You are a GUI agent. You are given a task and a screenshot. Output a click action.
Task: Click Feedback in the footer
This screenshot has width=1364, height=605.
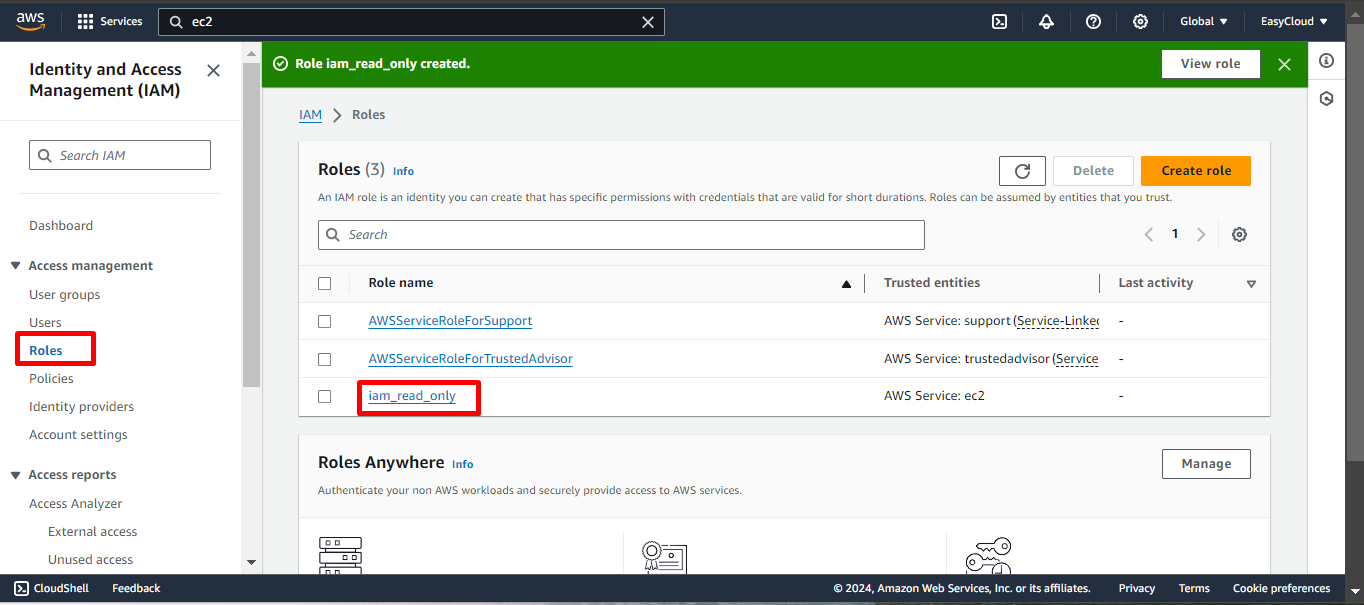(x=136, y=588)
